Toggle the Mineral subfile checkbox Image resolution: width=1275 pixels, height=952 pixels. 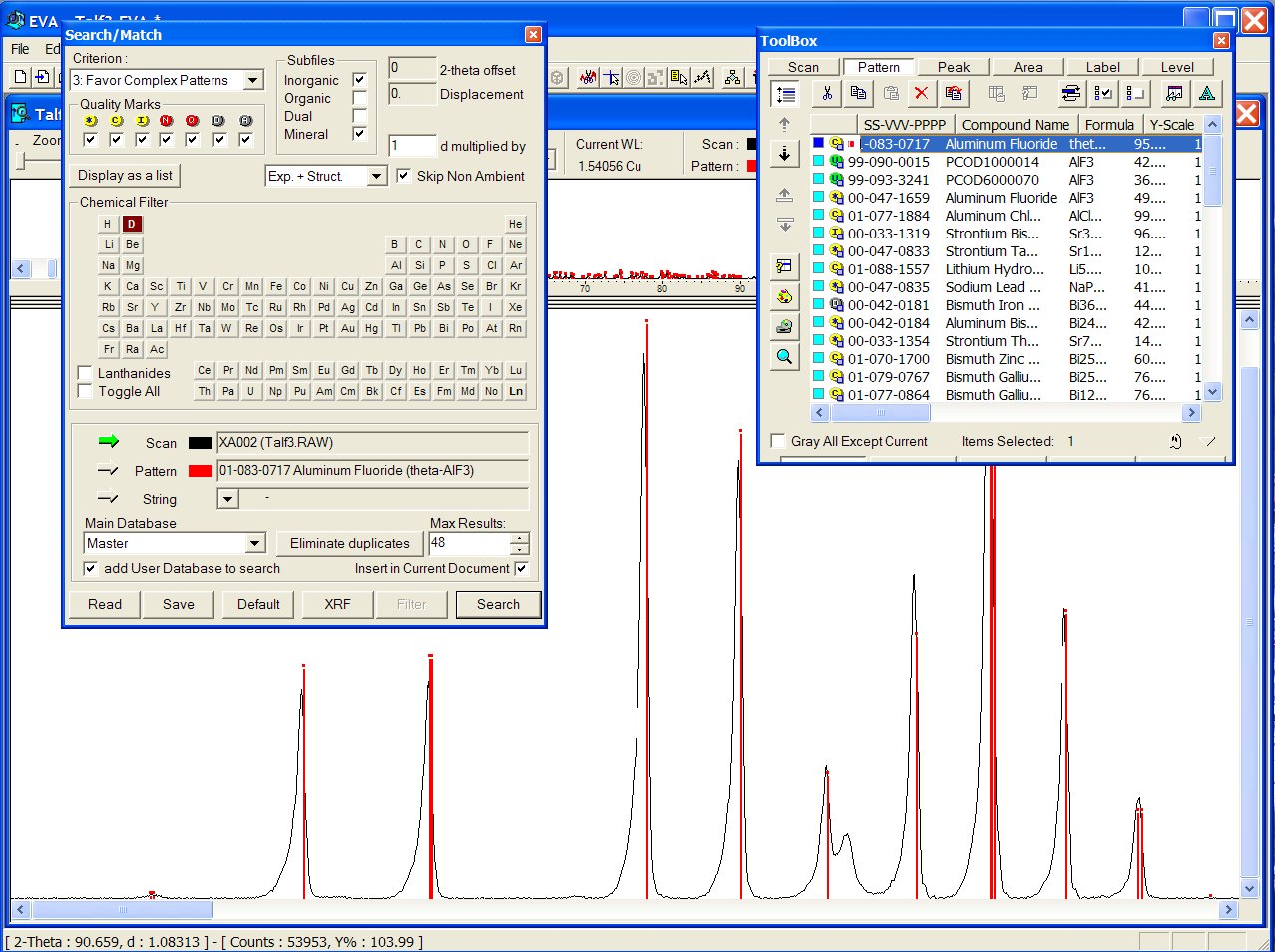(359, 134)
